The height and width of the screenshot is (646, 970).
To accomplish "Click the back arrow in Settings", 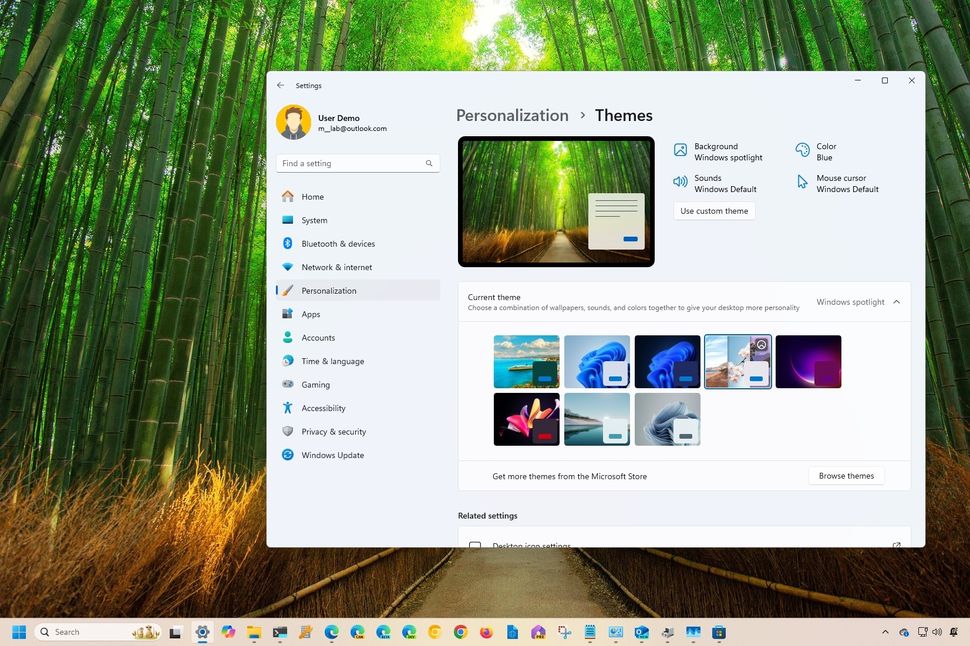I will tap(281, 85).
